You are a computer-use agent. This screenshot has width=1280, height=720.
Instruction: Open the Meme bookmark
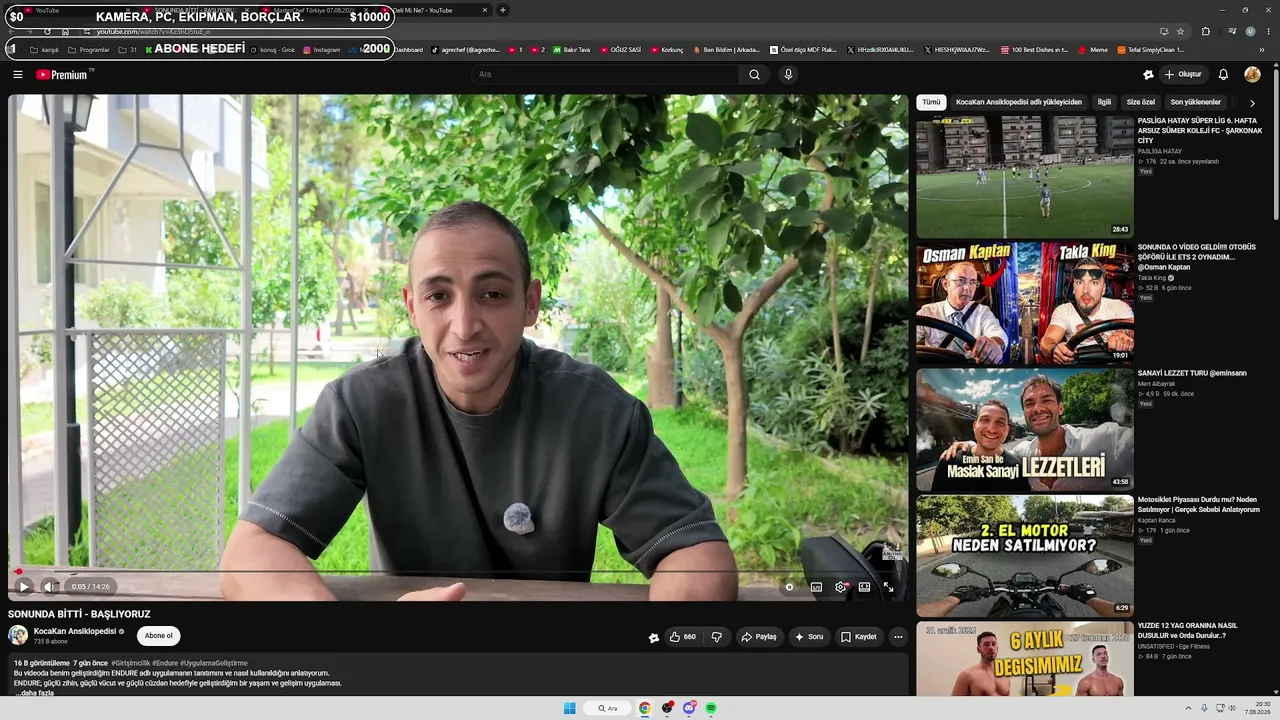click(x=1092, y=49)
